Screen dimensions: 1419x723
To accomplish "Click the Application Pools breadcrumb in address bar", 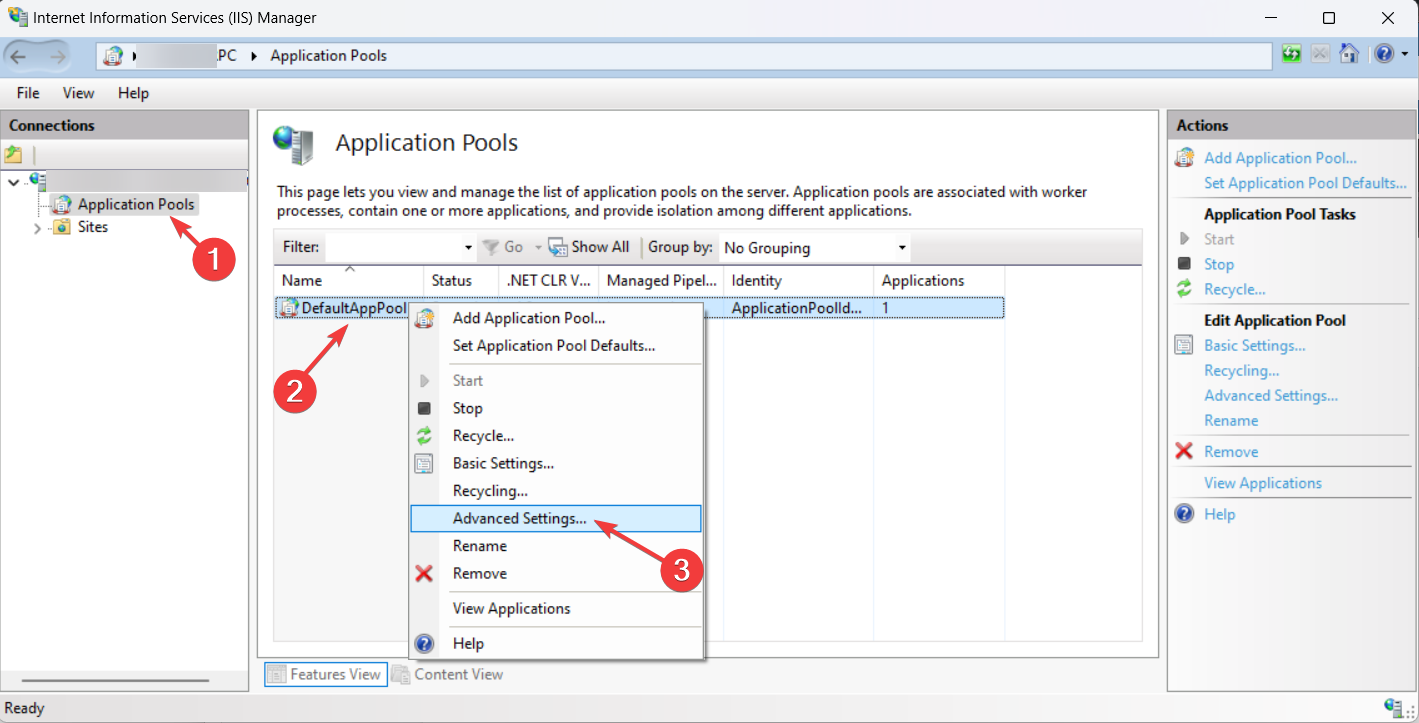I will click(328, 56).
